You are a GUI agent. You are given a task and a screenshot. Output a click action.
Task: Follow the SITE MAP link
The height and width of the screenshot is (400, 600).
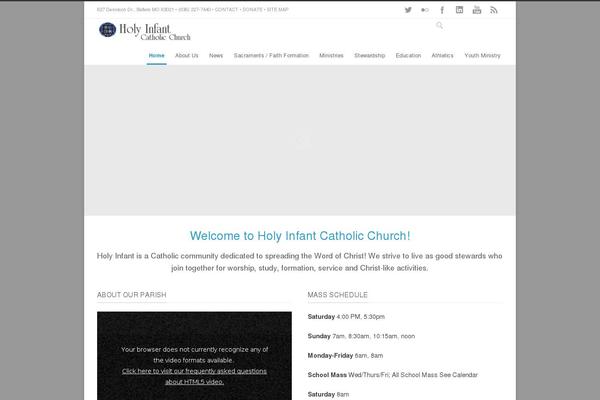277,10
